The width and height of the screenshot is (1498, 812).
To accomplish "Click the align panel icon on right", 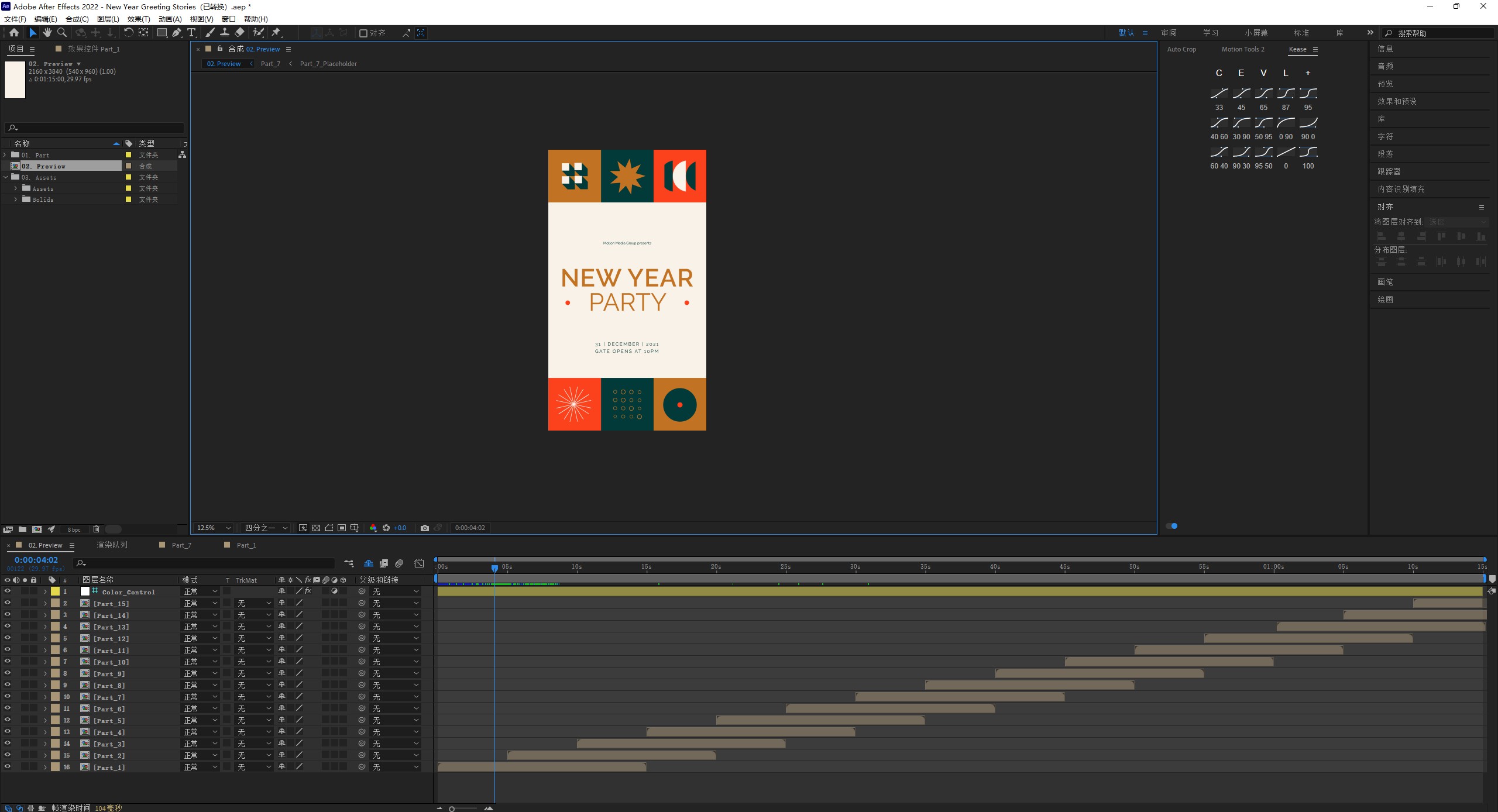I will coord(1384,206).
